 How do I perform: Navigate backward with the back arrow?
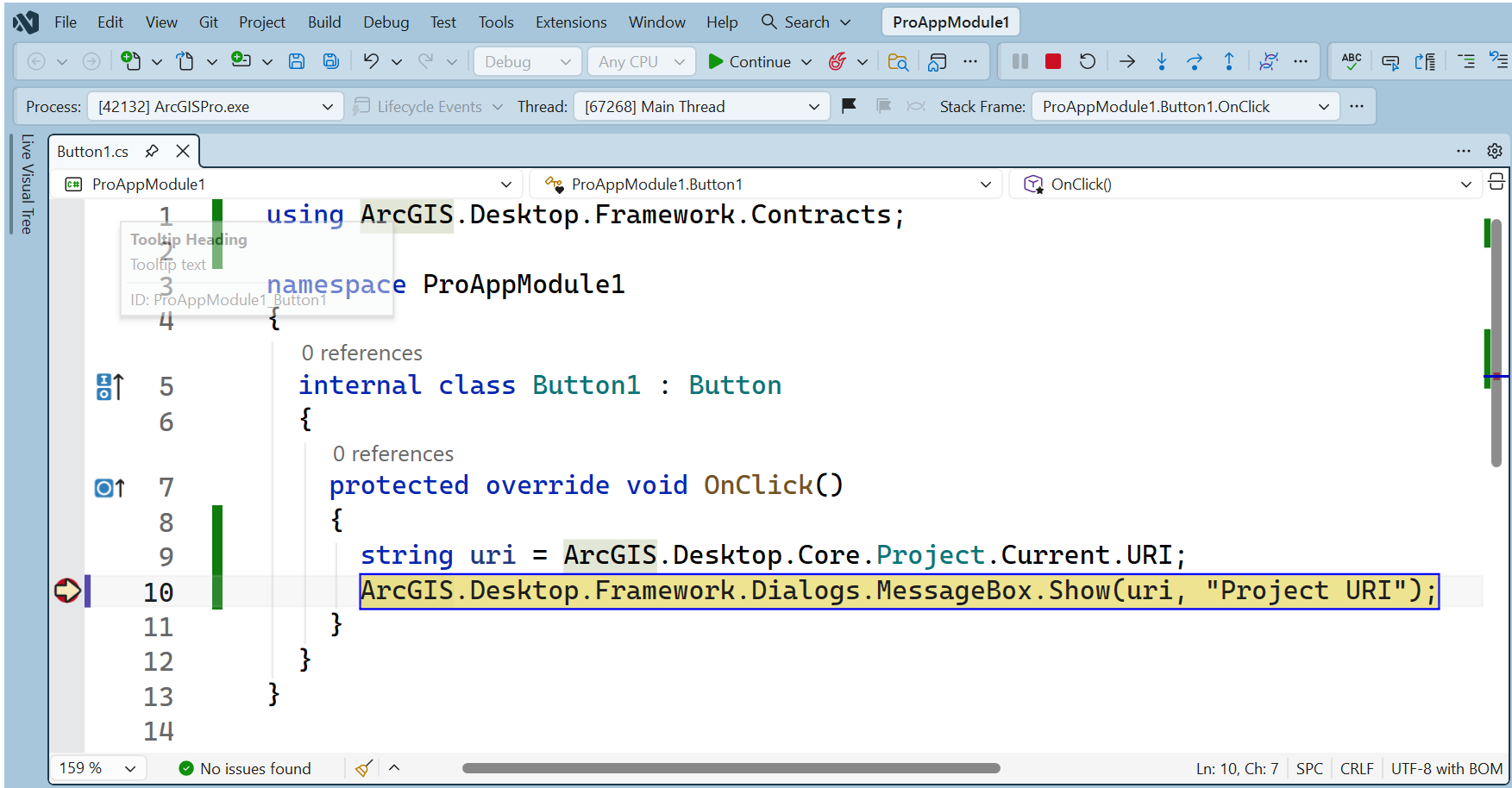pos(36,61)
